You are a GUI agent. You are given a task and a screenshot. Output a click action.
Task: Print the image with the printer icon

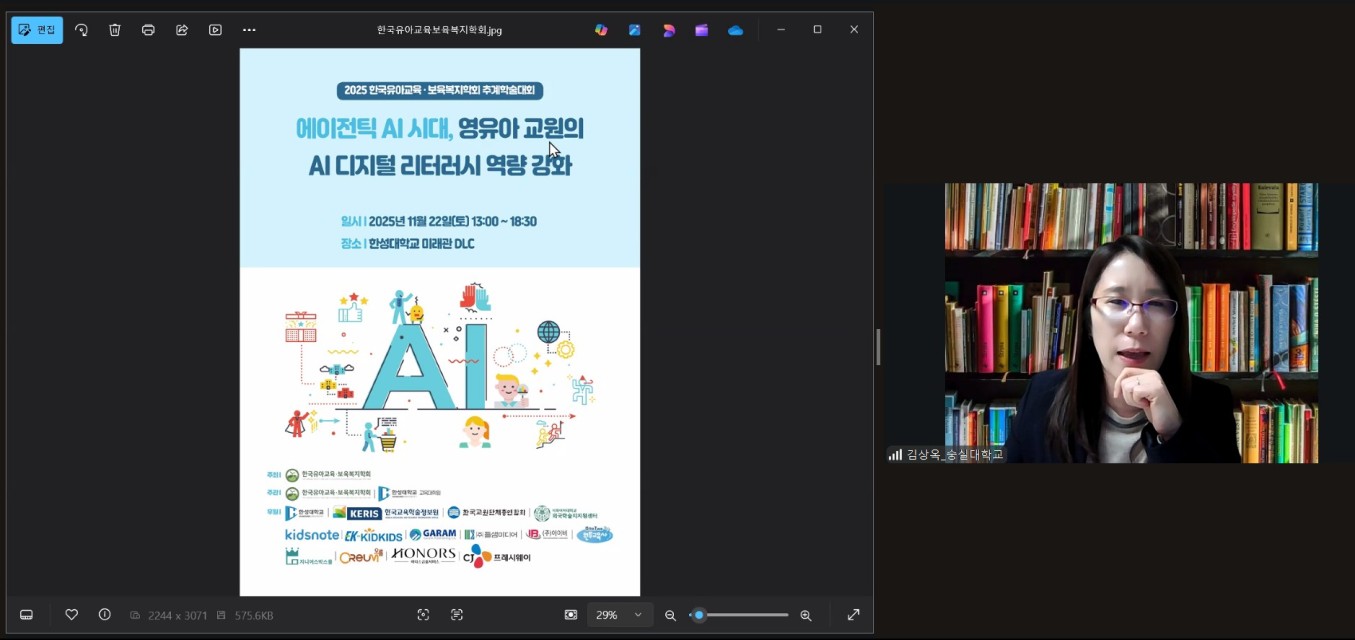pyautogui.click(x=148, y=30)
